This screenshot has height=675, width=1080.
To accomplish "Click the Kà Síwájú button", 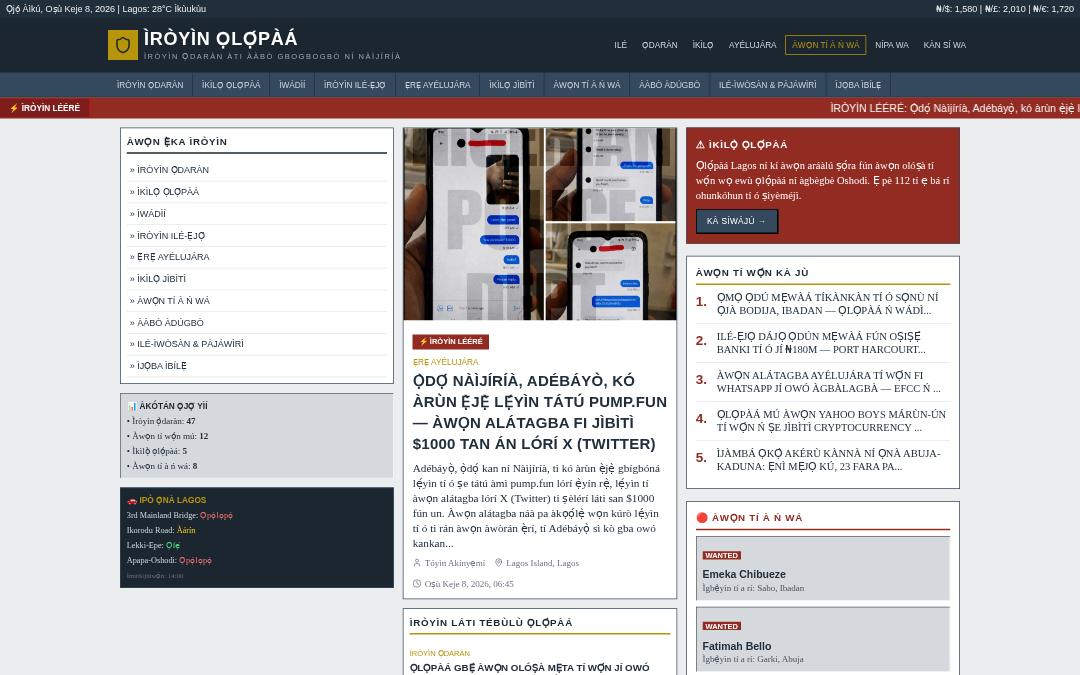I will [x=736, y=221].
